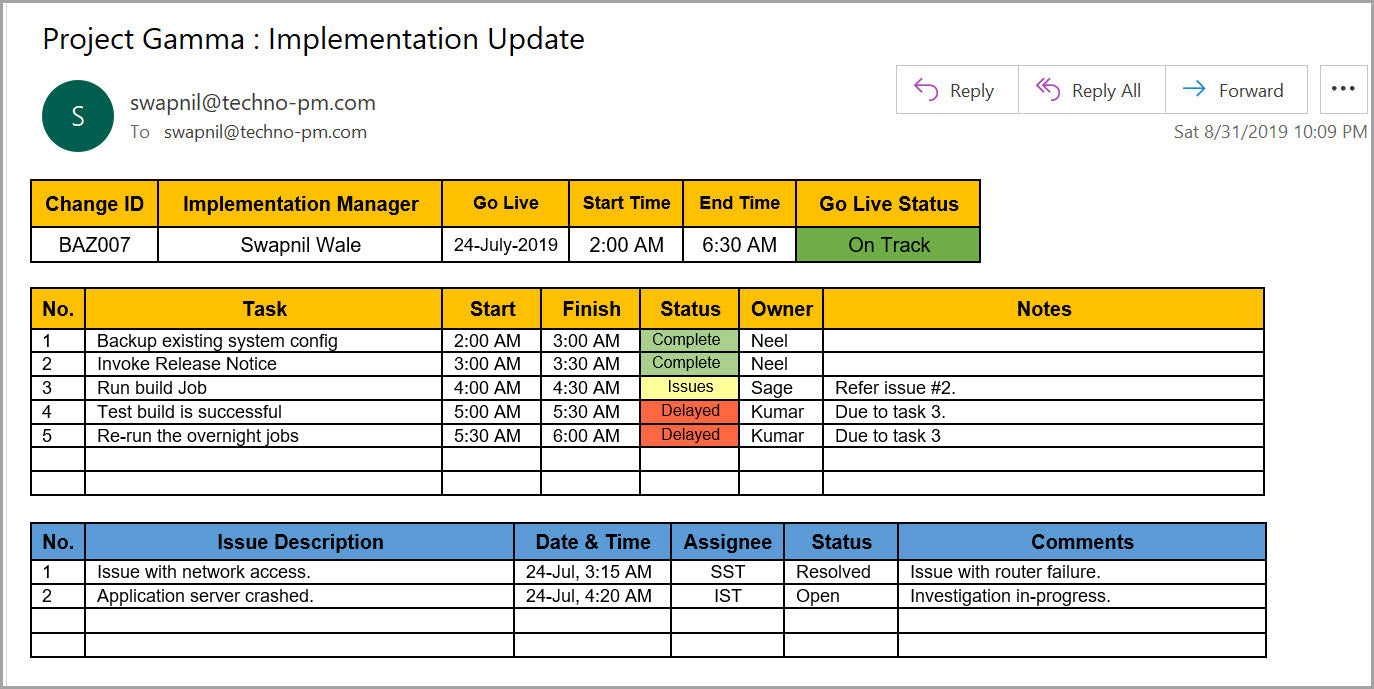Open the more actions ellipsis menu
This screenshot has width=1374, height=689.
point(1343,88)
